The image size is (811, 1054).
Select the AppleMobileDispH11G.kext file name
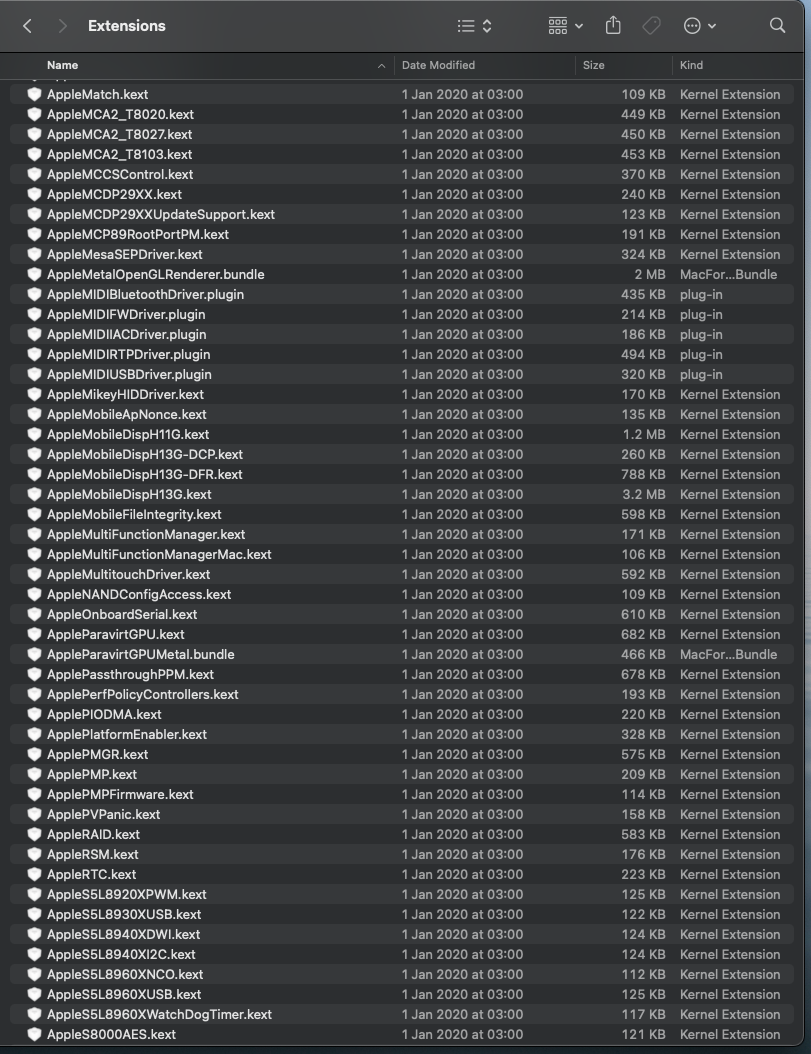pyautogui.click(x=128, y=434)
